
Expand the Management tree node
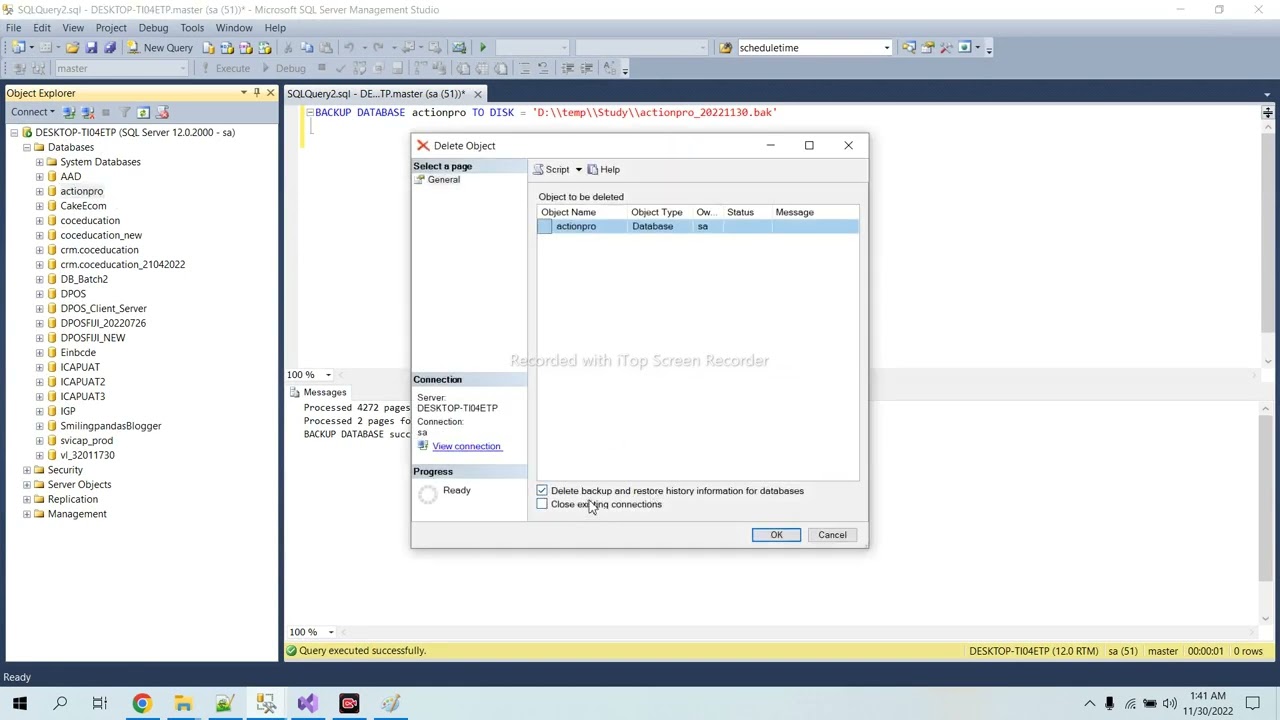pyautogui.click(x=27, y=514)
